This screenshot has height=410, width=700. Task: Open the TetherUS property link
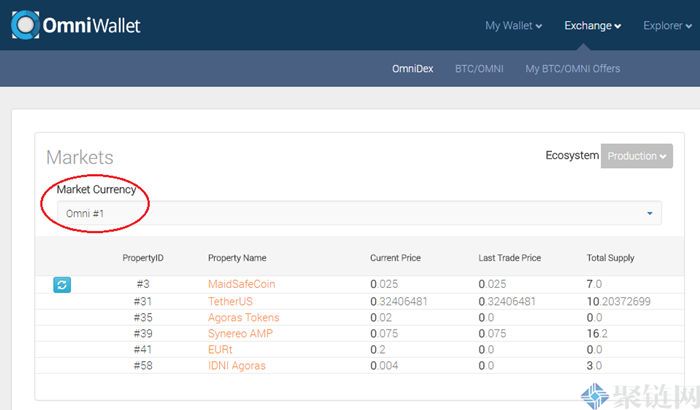[x=232, y=301]
